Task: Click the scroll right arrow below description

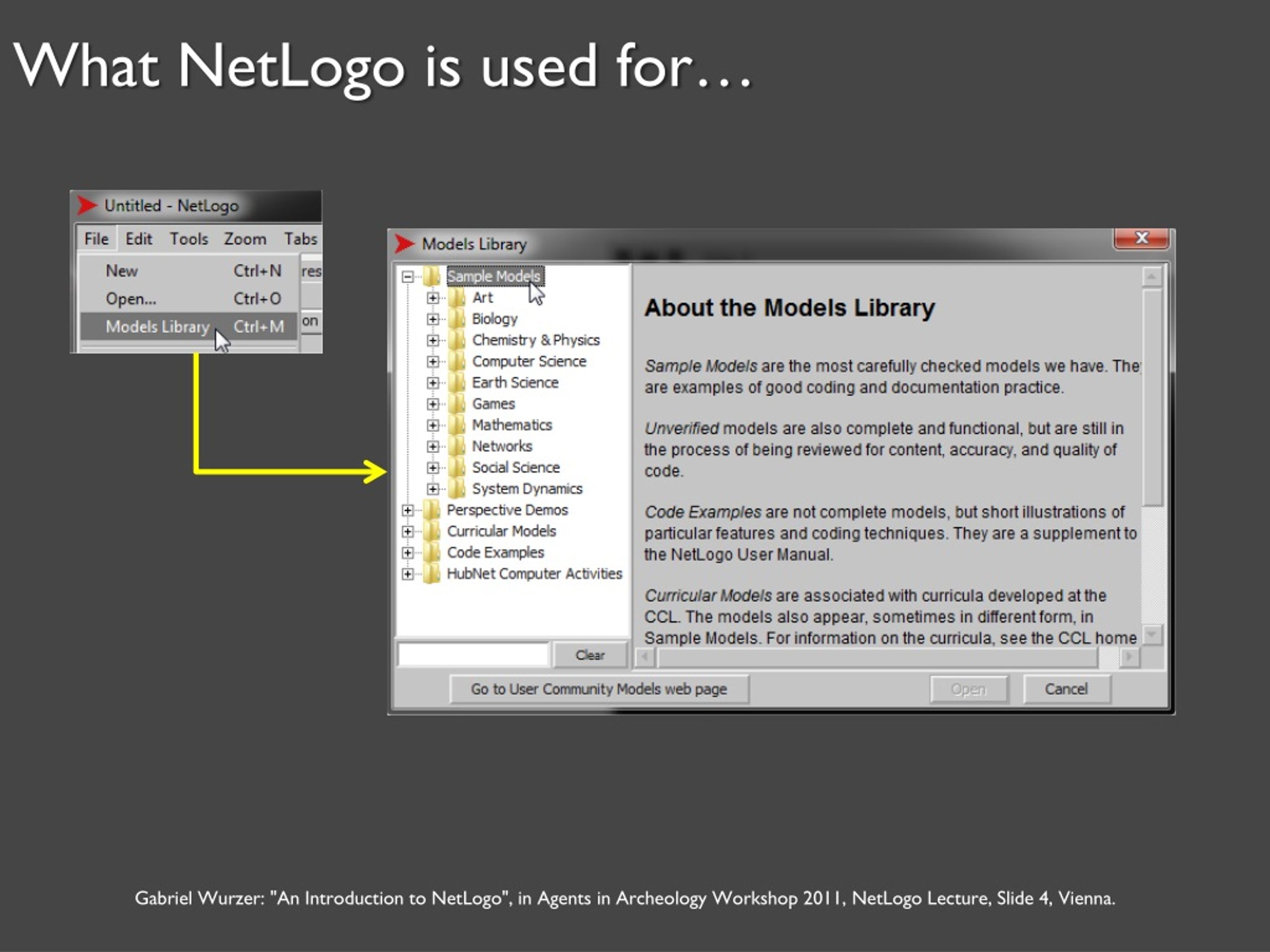Action: click(x=1129, y=656)
